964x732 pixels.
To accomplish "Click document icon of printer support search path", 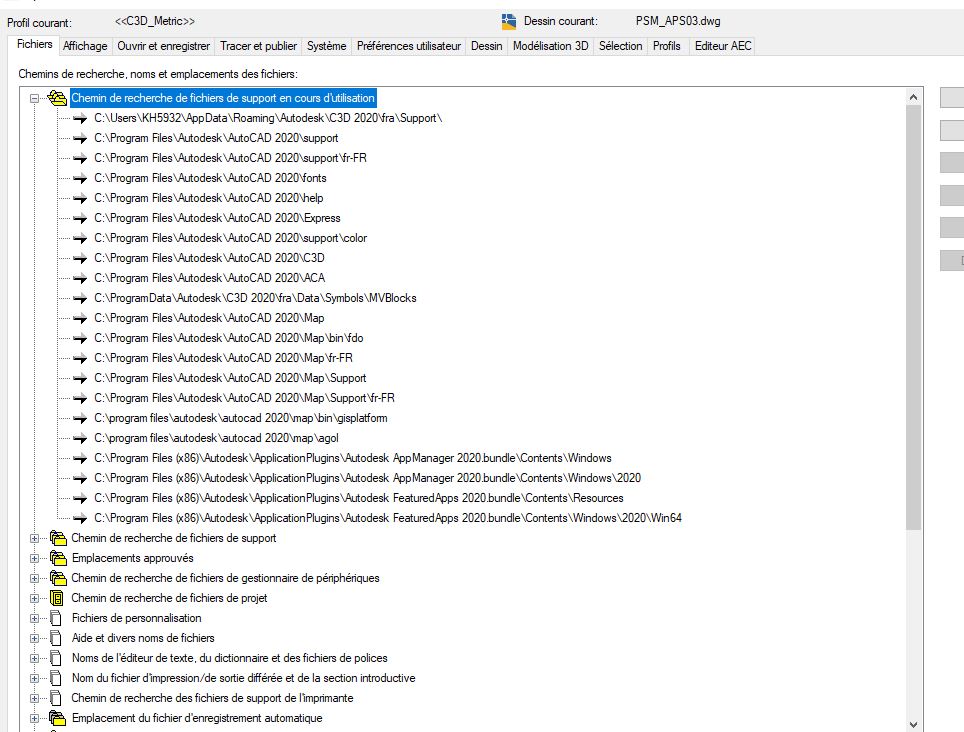I will [x=56, y=698].
